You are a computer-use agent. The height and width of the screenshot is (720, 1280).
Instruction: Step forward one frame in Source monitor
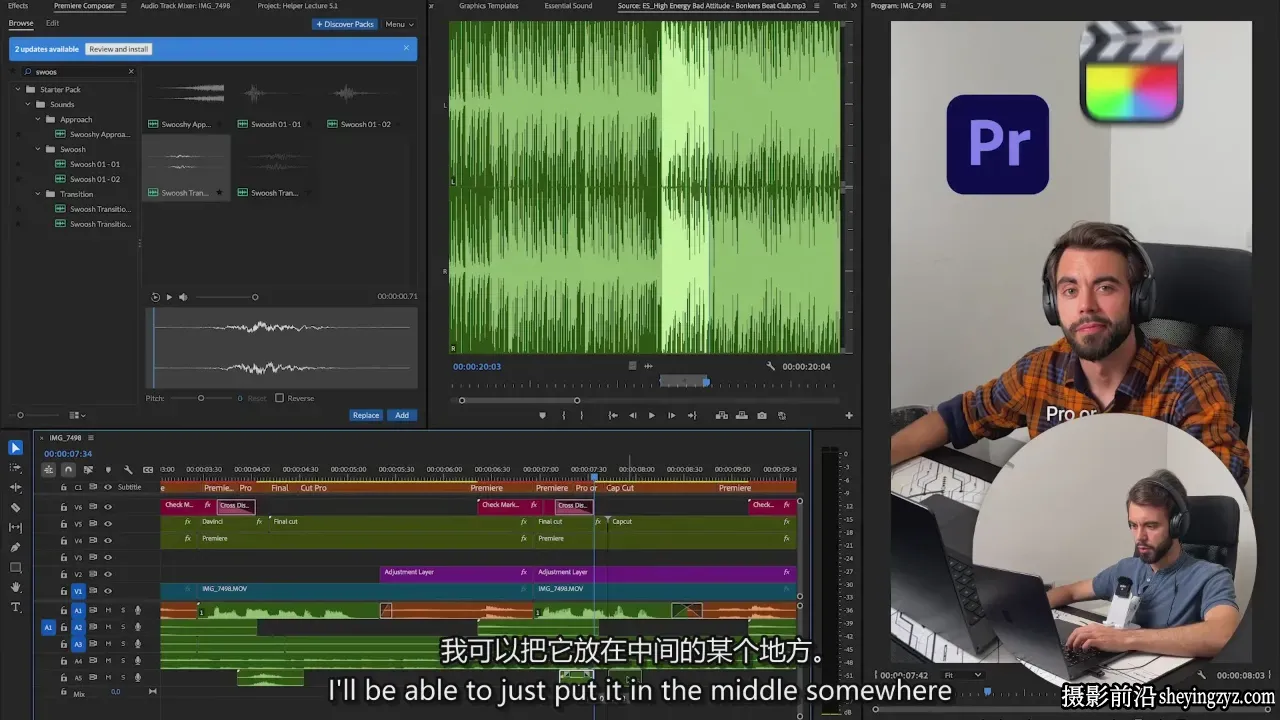coord(671,415)
